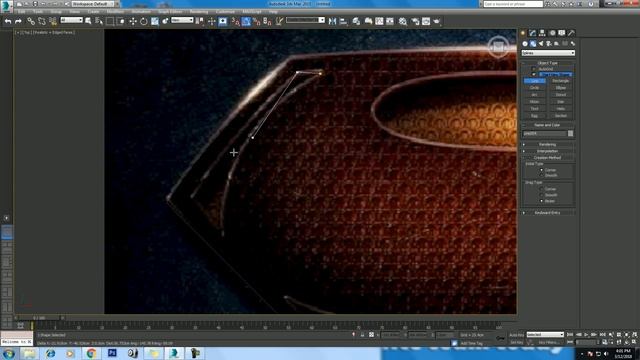This screenshot has height=360, width=640.
Task: Expand the Rendering rollout
Action: point(548,144)
